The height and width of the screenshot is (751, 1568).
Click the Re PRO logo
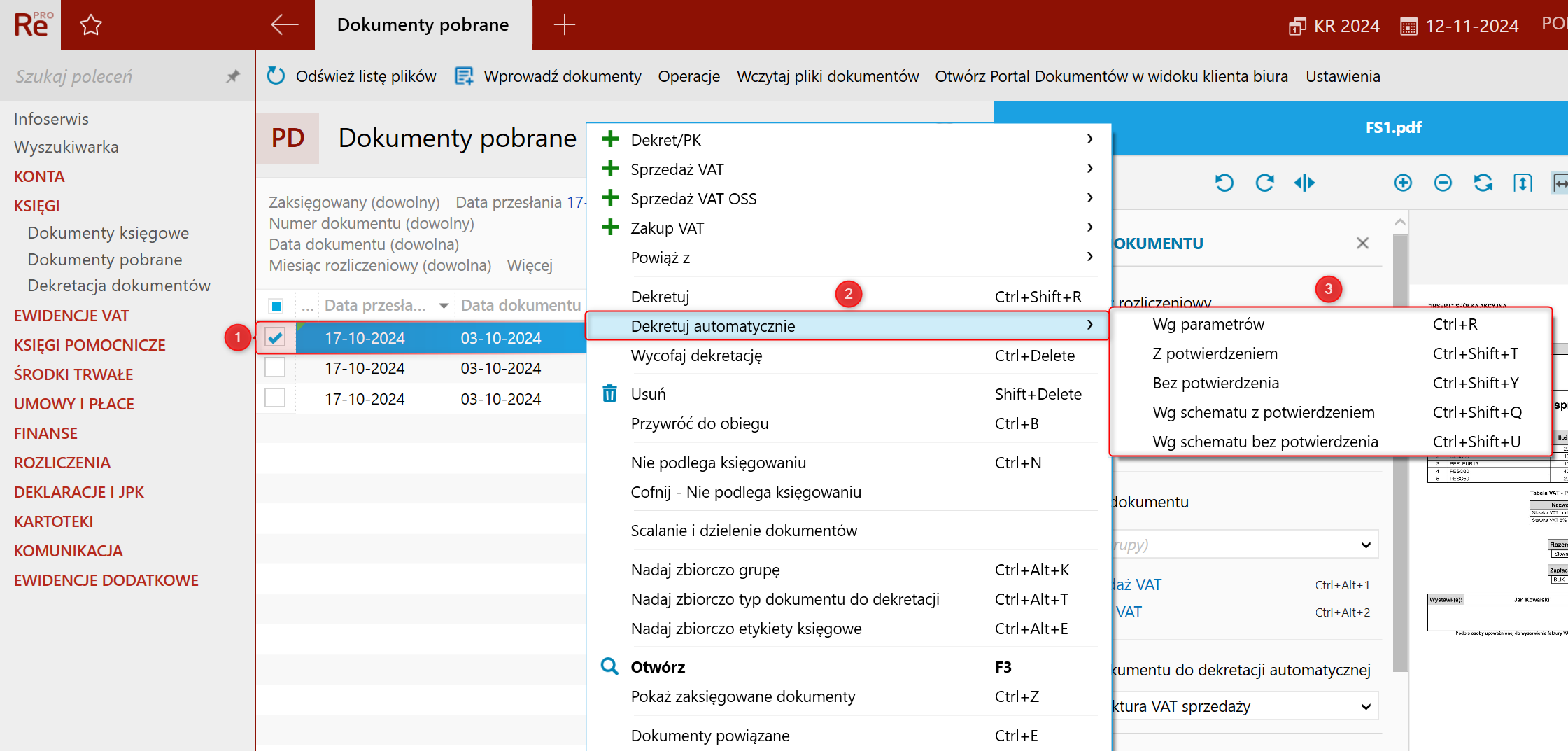31,25
